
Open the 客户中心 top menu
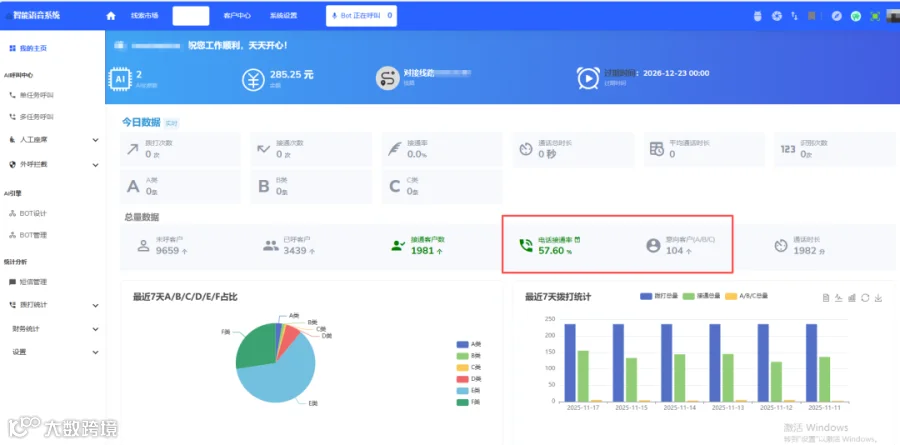(237, 16)
